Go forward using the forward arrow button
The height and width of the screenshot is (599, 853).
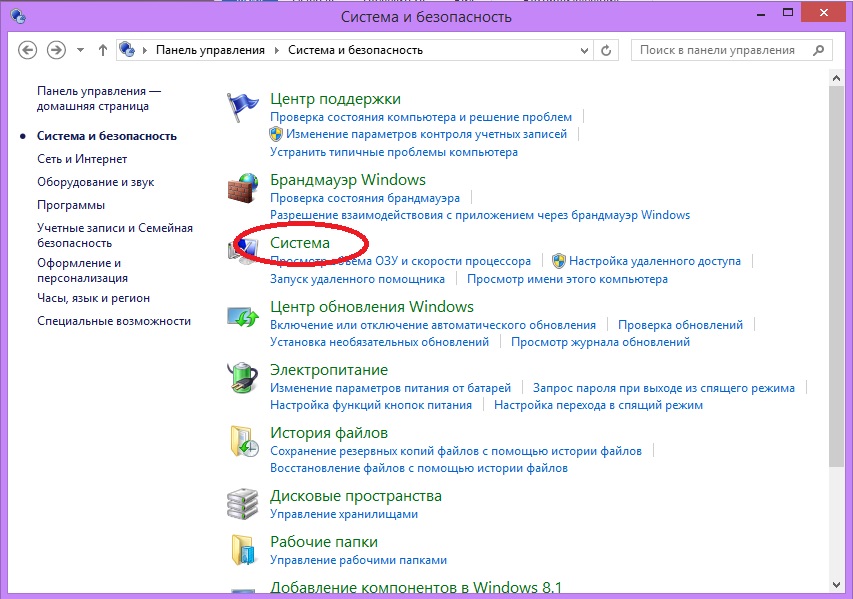[x=56, y=50]
